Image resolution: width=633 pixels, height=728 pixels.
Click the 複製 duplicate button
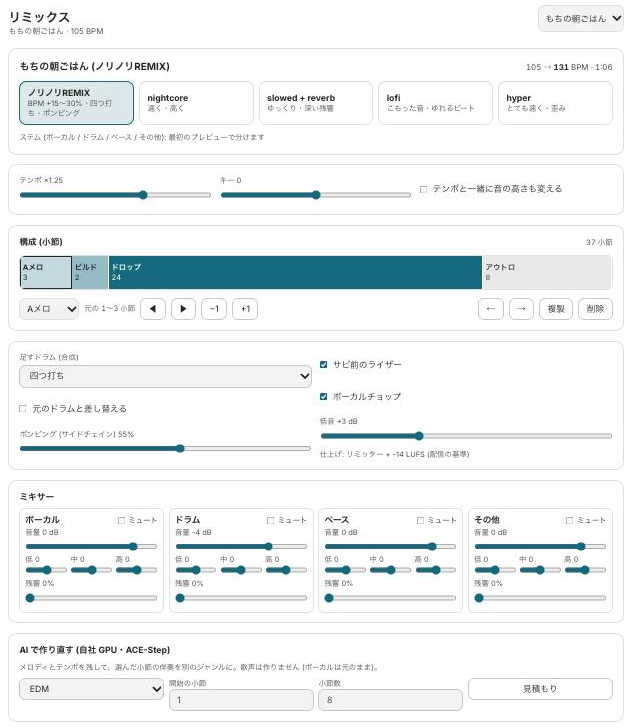(x=556, y=309)
